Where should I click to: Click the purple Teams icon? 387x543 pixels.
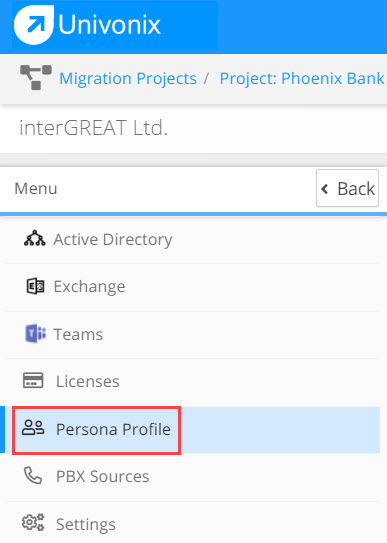coord(35,334)
